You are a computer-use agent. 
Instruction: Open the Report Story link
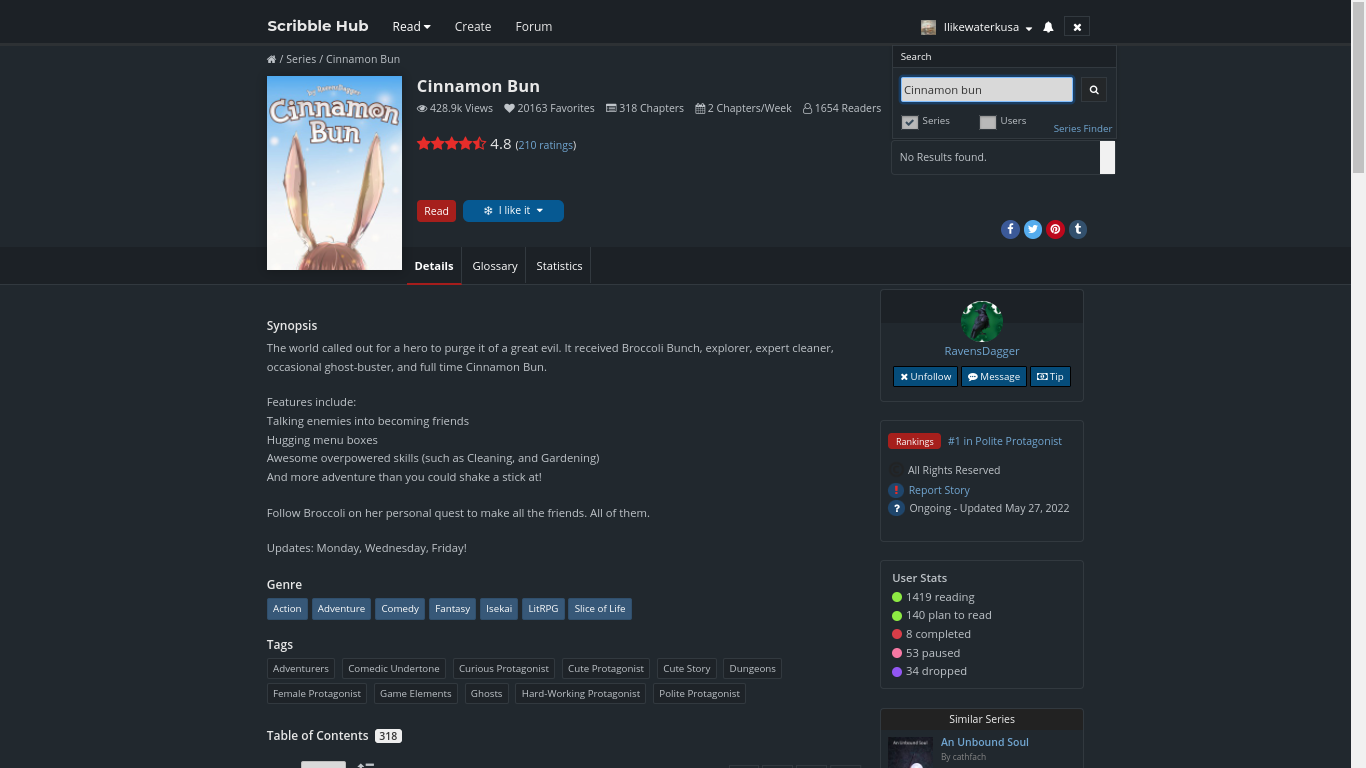[x=939, y=490]
